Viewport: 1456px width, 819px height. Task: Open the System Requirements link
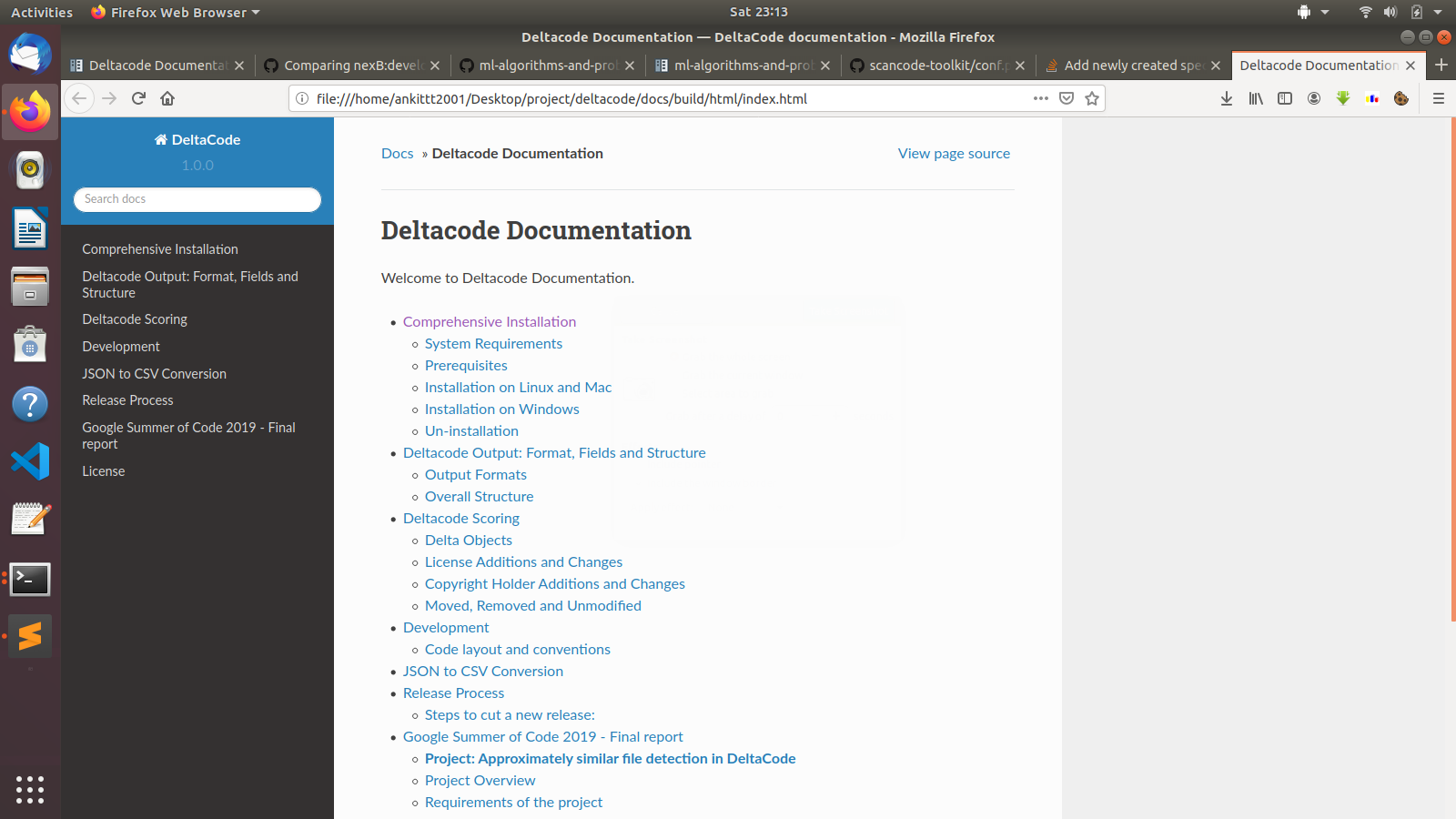tap(493, 344)
